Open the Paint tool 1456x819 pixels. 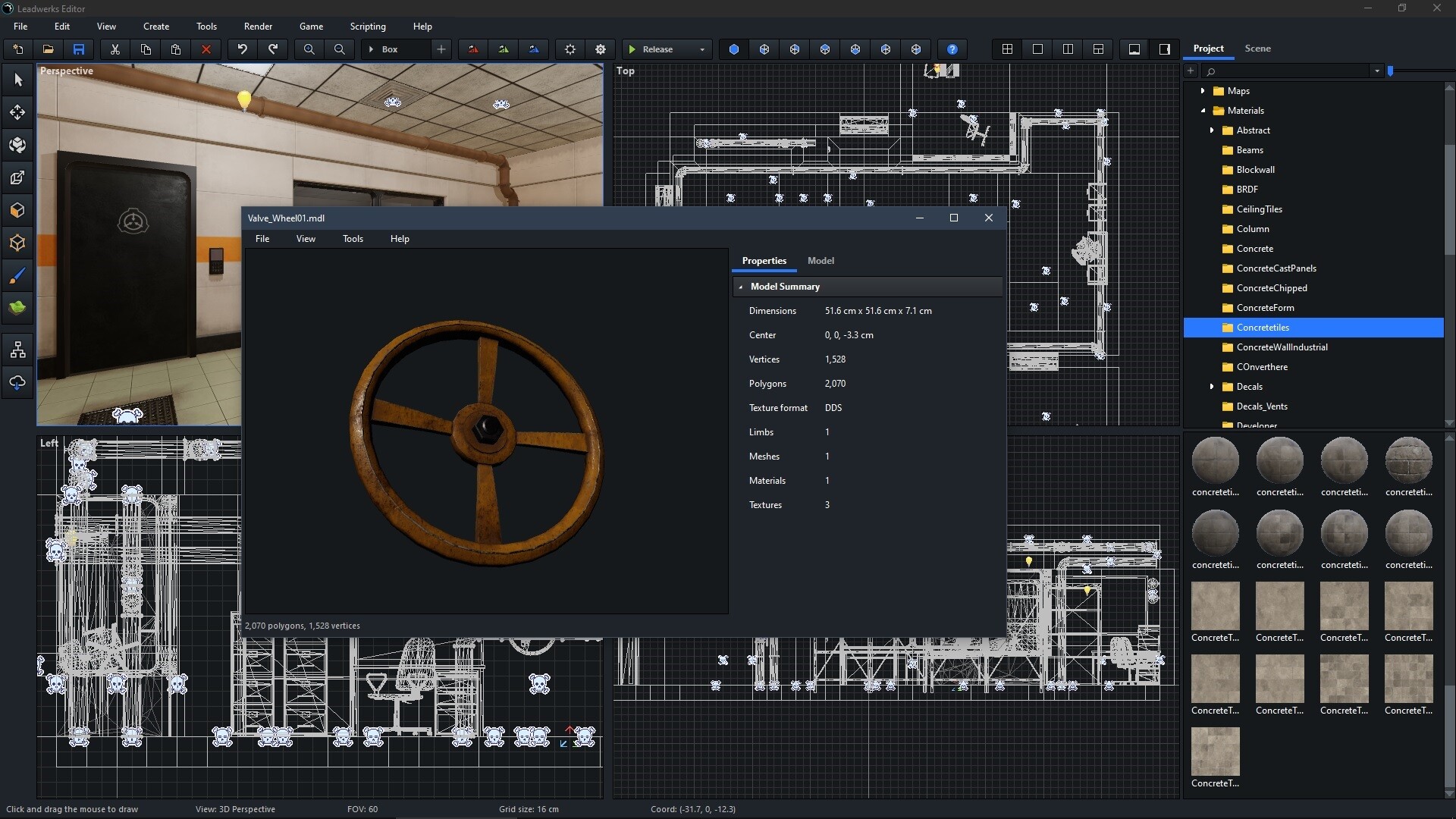click(x=17, y=275)
